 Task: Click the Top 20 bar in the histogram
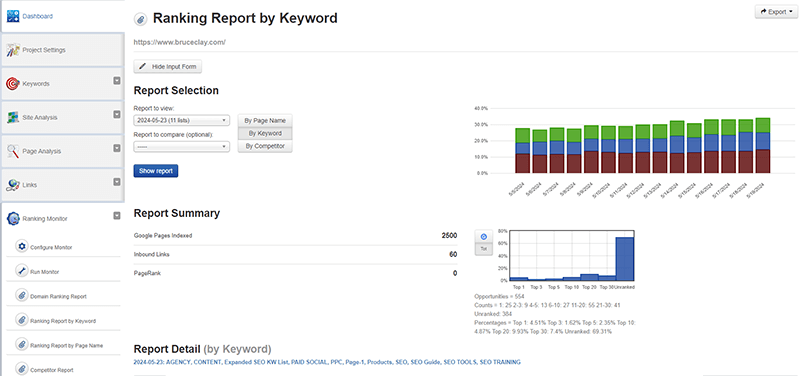[589, 277]
